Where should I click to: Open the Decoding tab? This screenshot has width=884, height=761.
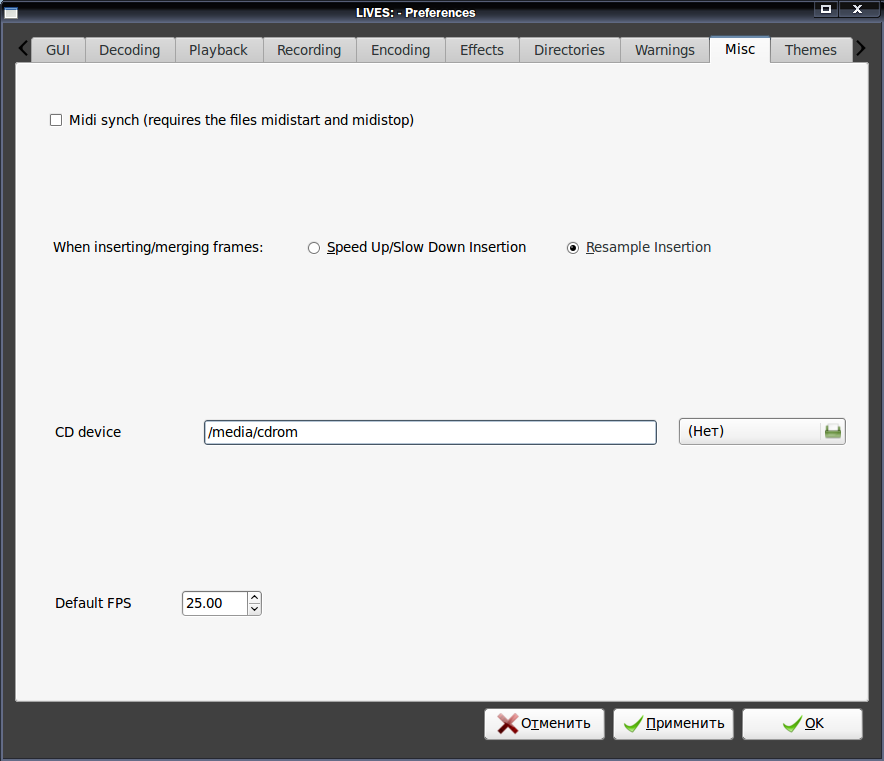pyautogui.click(x=130, y=50)
